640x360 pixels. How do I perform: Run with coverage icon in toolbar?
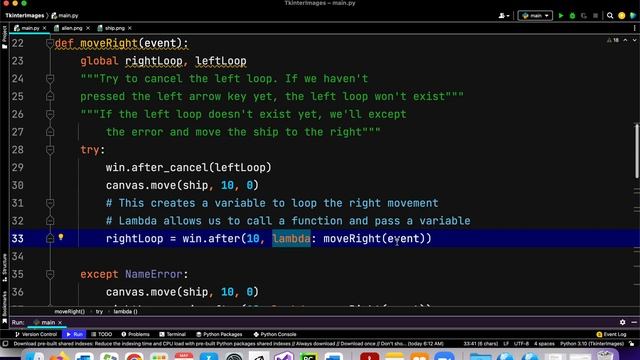tap(584, 16)
